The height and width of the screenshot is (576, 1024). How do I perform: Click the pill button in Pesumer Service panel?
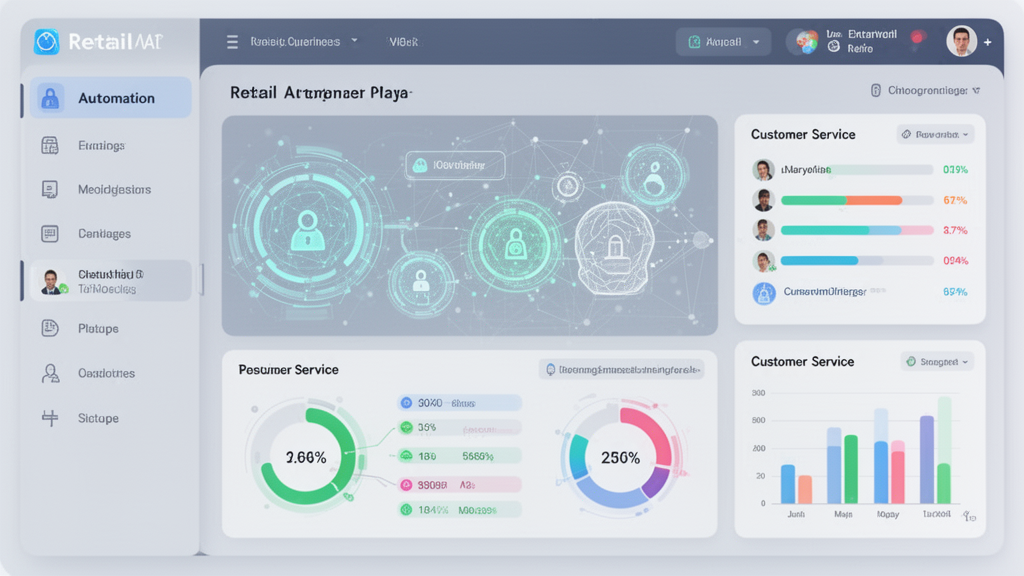pos(621,369)
